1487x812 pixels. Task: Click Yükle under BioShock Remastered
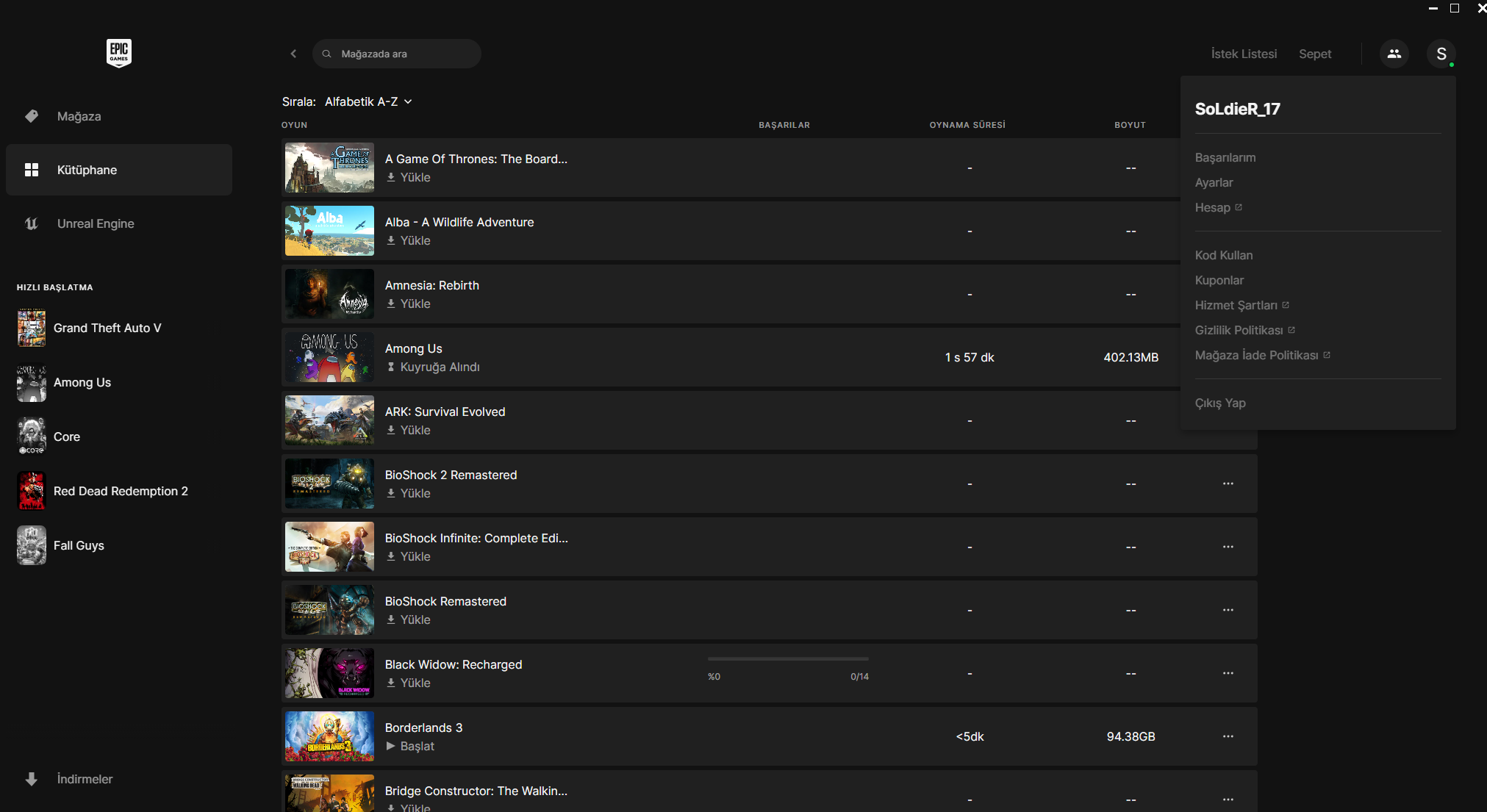click(x=409, y=619)
